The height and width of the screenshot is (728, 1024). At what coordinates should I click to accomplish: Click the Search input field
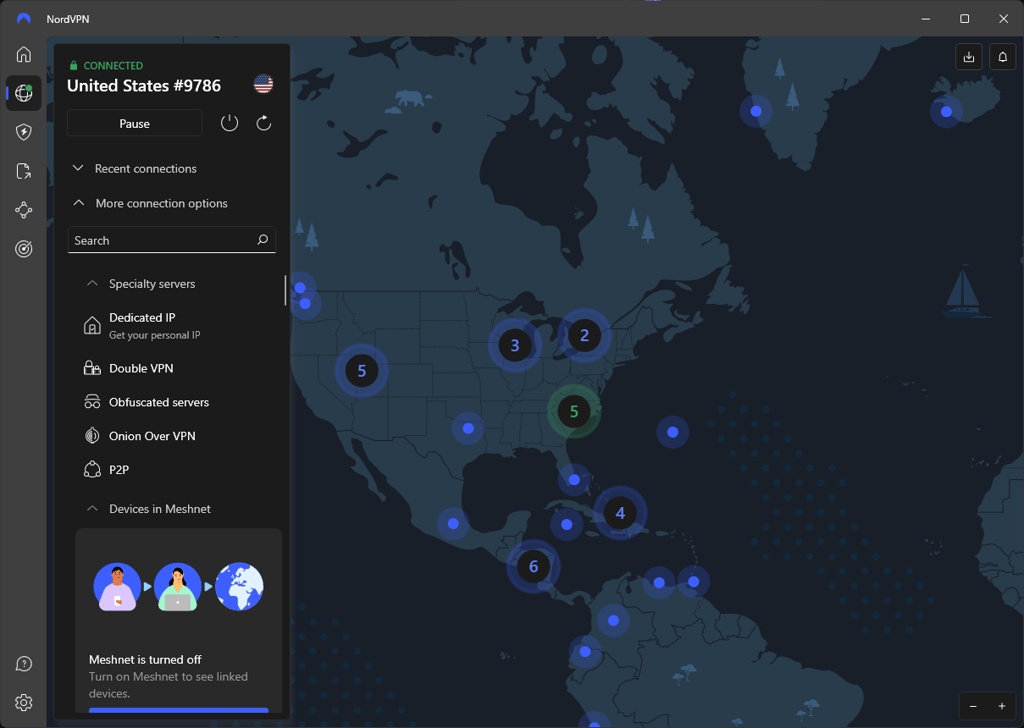click(x=172, y=240)
